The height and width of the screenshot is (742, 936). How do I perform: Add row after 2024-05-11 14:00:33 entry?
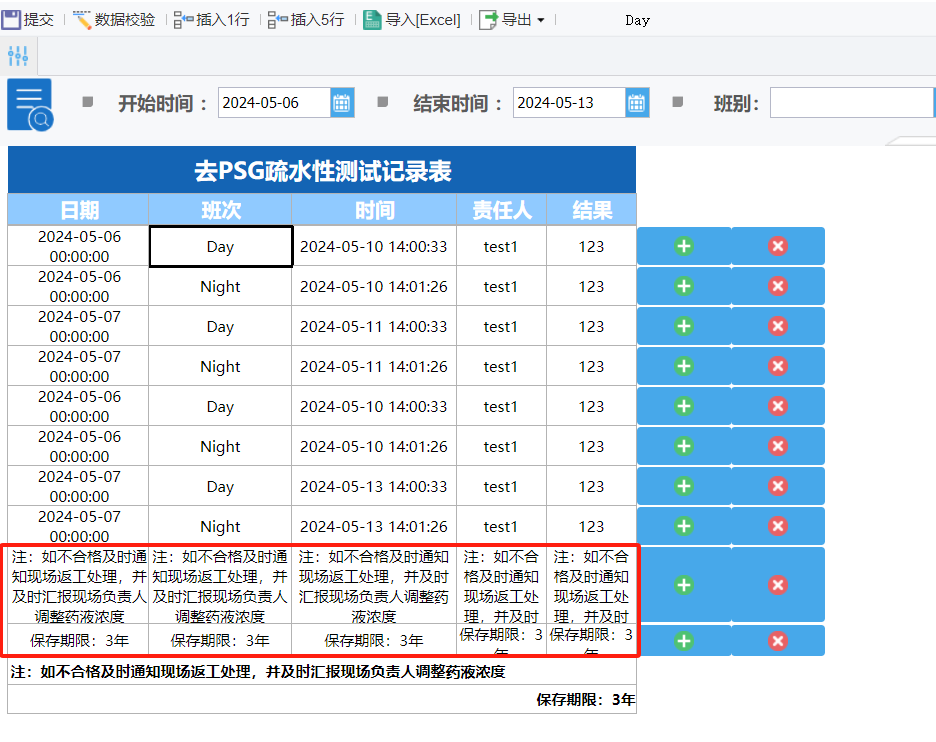click(x=684, y=326)
